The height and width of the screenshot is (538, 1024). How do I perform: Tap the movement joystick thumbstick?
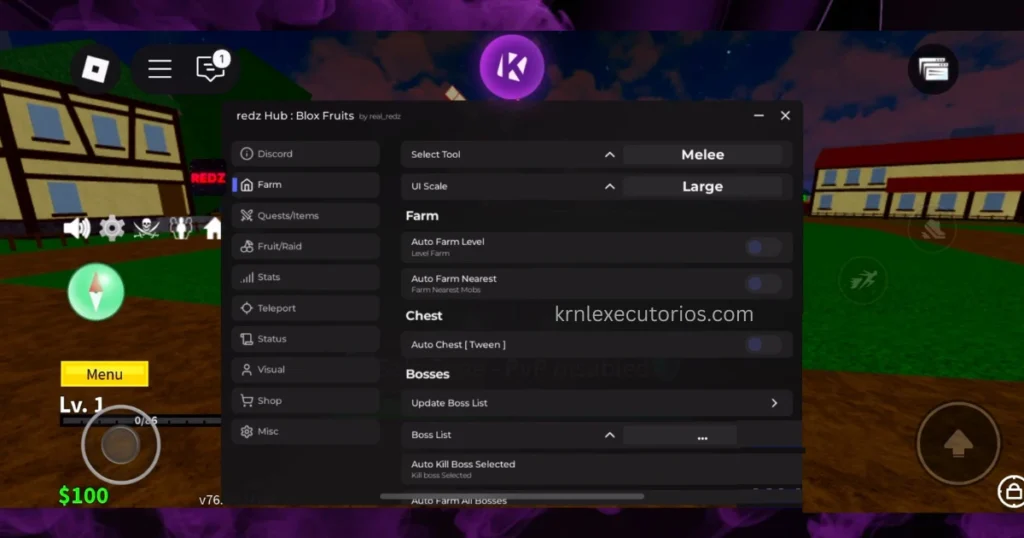[120, 445]
